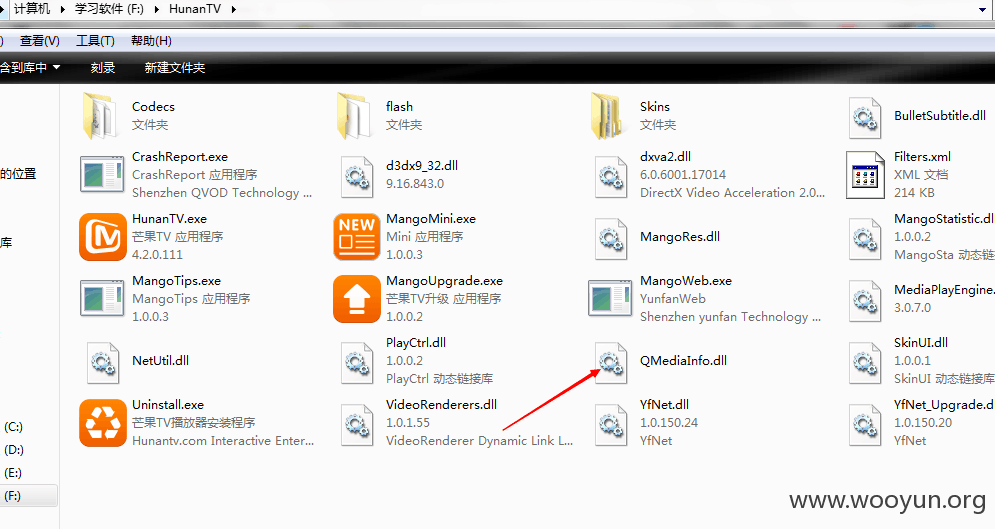Select the QMediaInfo.dll file icon

(x=611, y=363)
